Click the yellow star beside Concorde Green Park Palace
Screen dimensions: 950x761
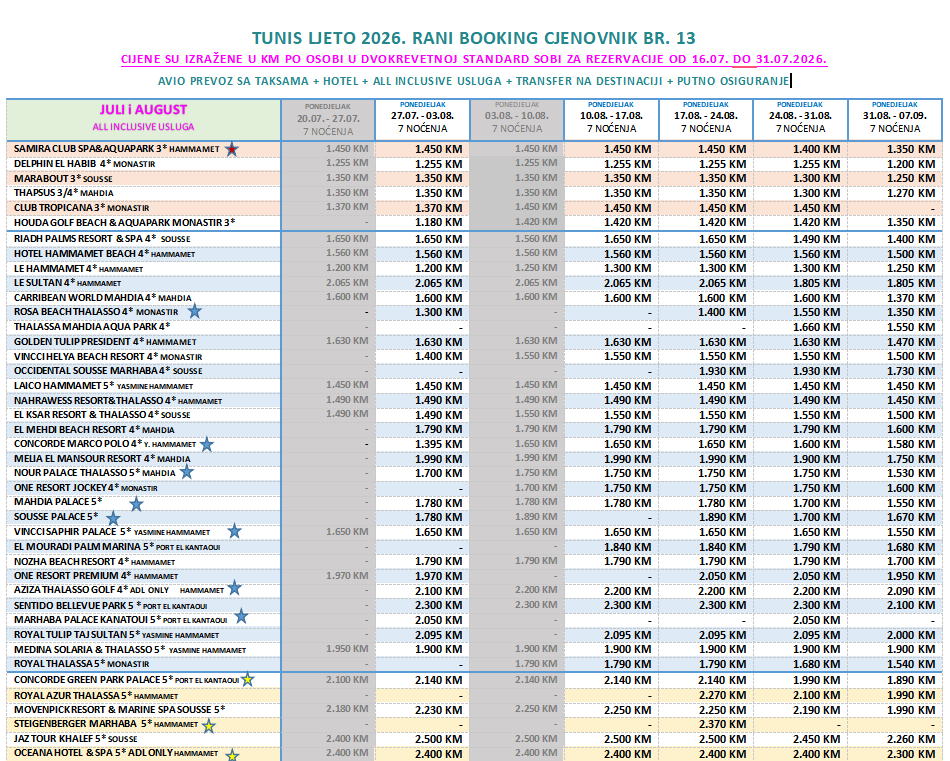[247, 679]
